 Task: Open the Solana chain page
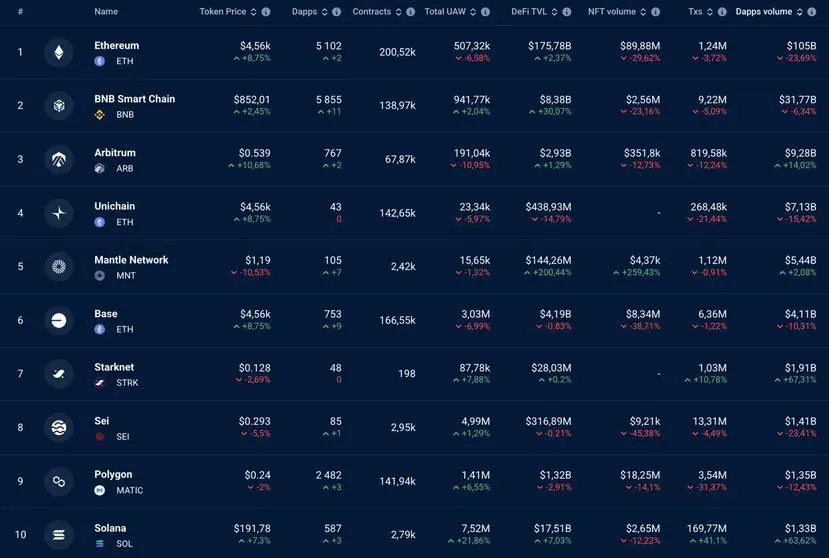click(110, 528)
